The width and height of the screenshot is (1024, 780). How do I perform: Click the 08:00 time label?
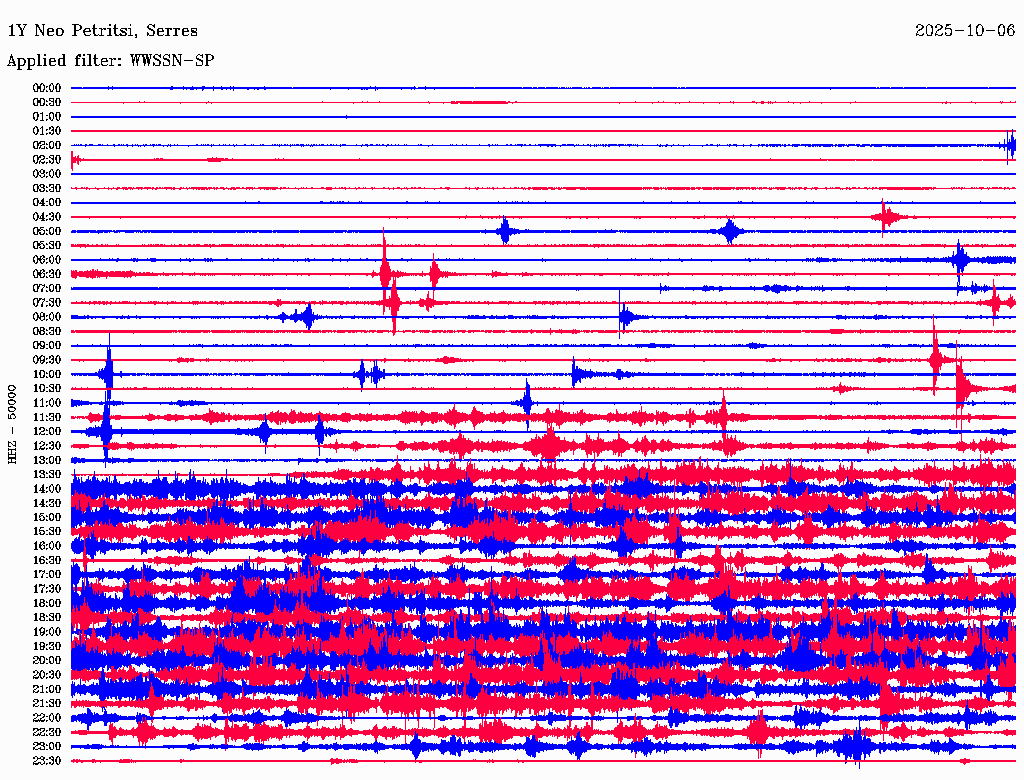click(x=46, y=317)
